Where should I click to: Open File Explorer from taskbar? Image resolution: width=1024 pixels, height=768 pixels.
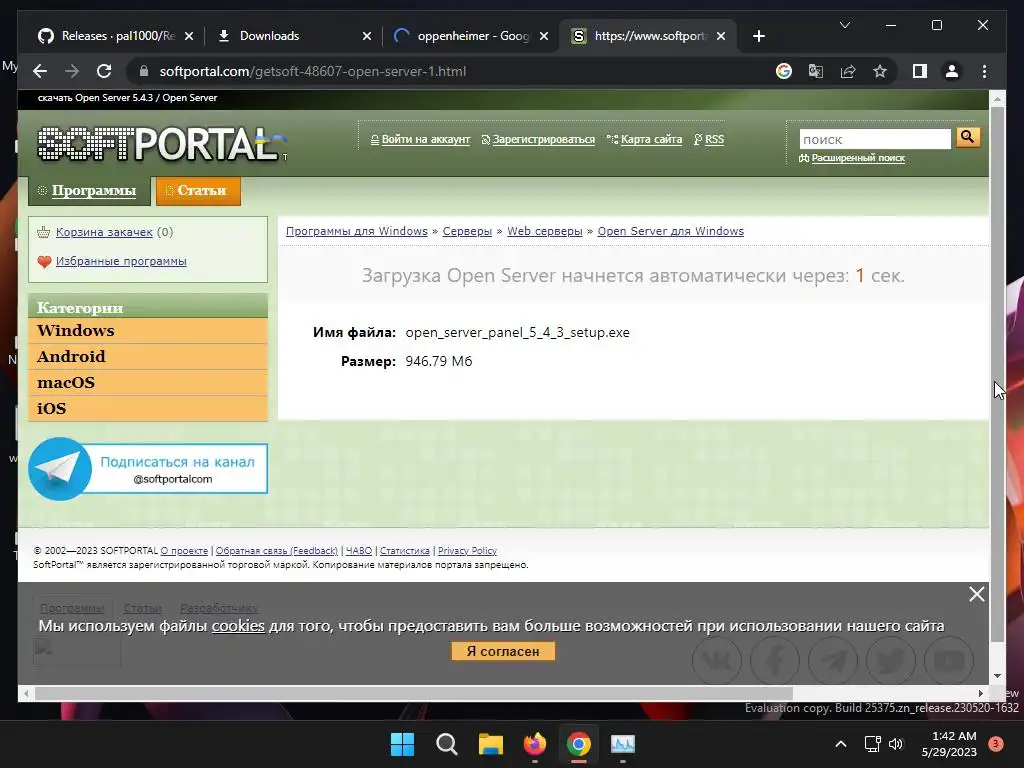(x=490, y=744)
